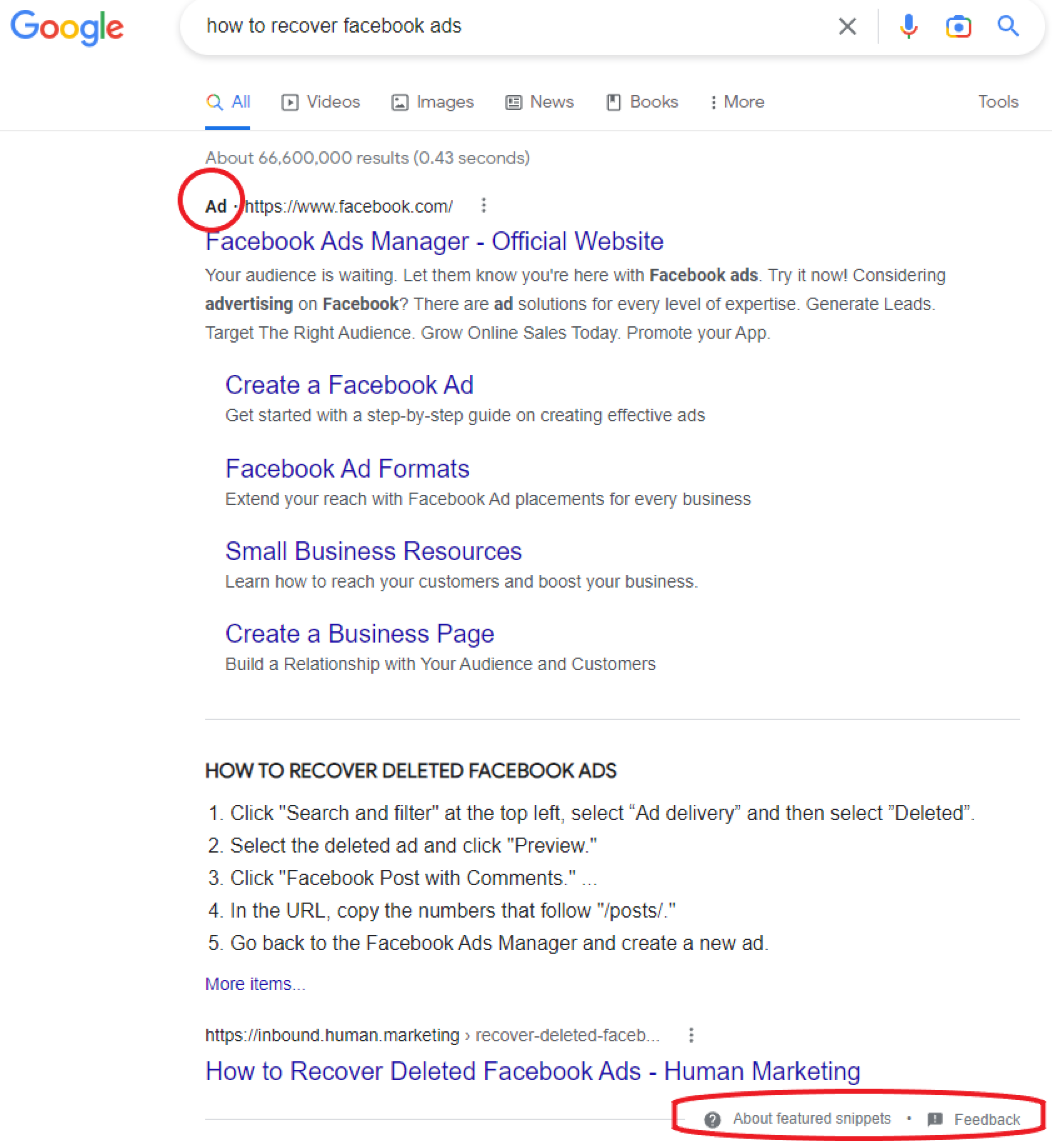Clear the search query with X icon

847,27
